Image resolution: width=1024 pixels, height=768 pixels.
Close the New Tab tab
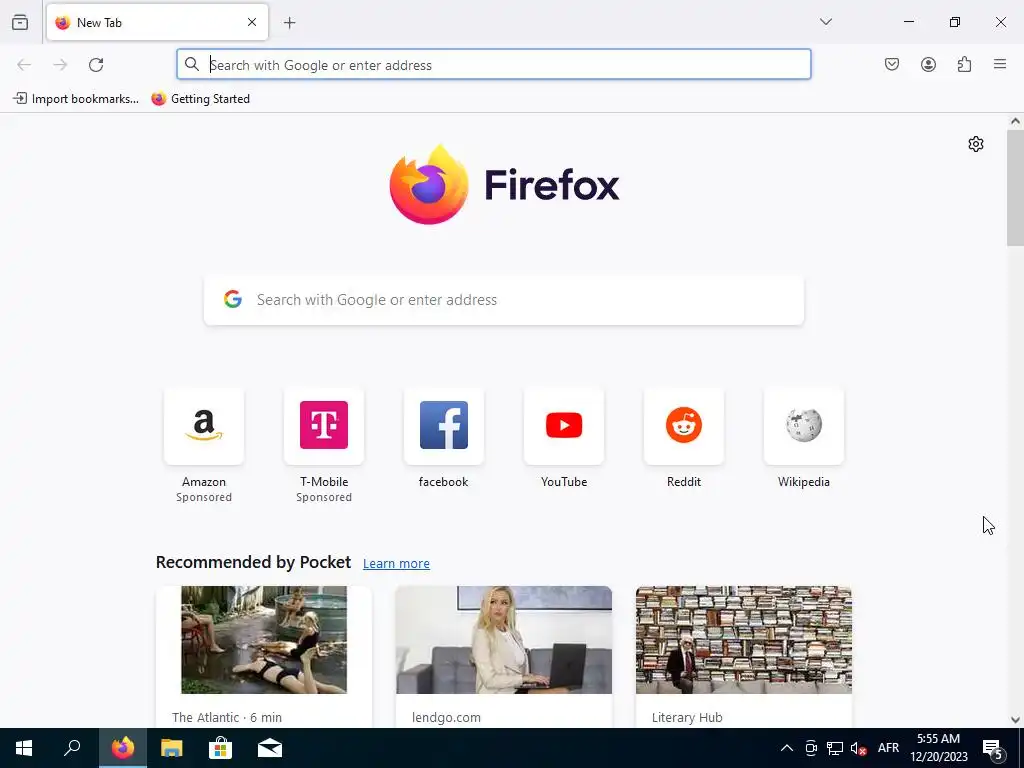click(x=251, y=22)
